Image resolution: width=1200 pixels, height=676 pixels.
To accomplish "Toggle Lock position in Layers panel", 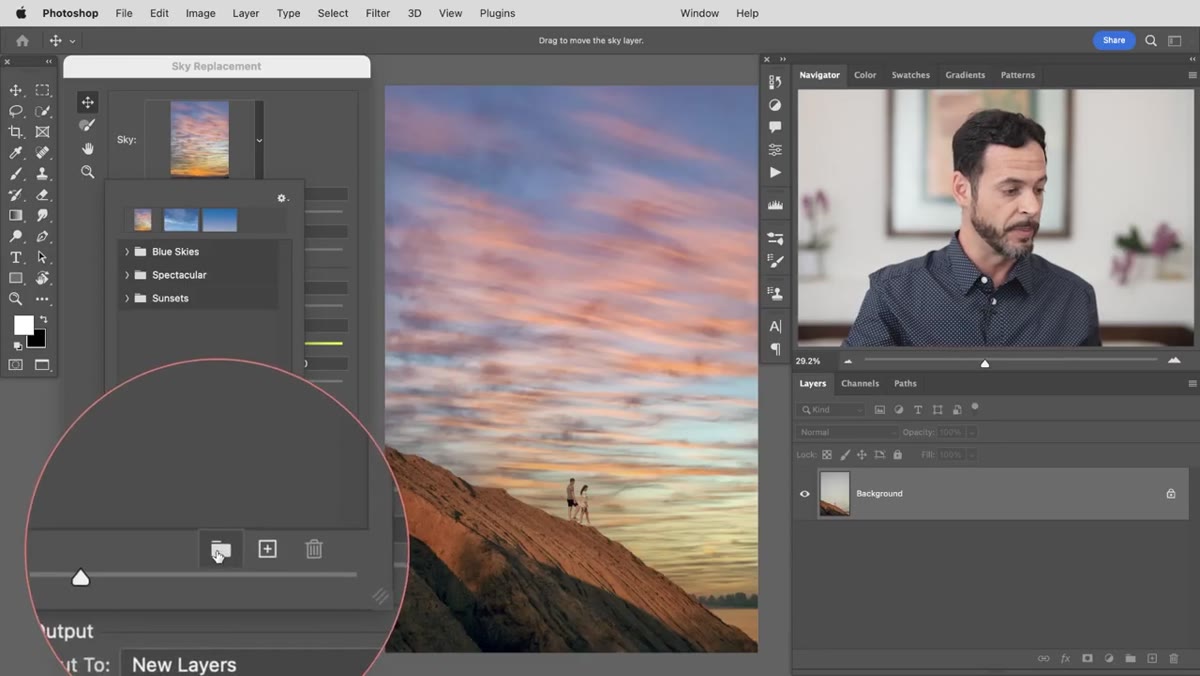I will [862, 455].
